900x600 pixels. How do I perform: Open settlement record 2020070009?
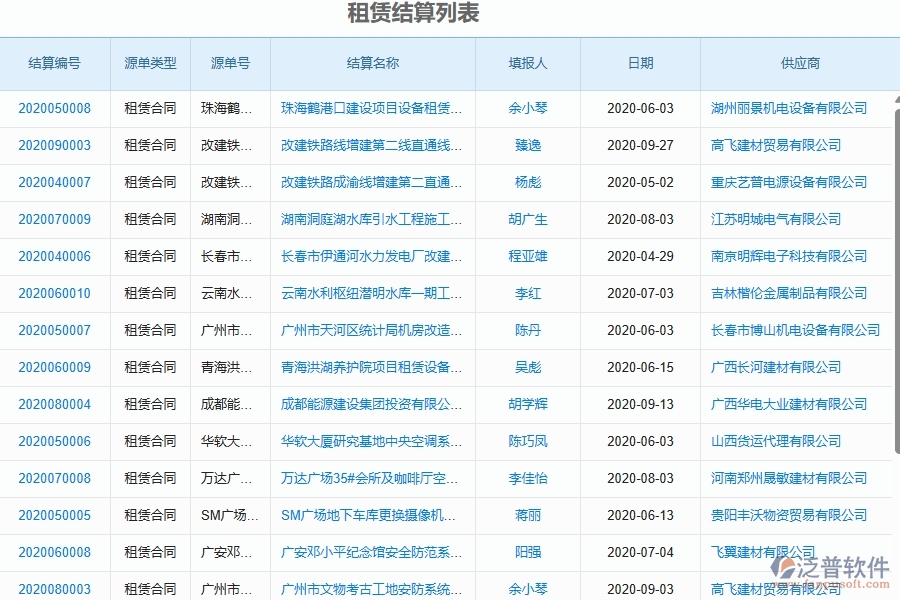pos(55,219)
